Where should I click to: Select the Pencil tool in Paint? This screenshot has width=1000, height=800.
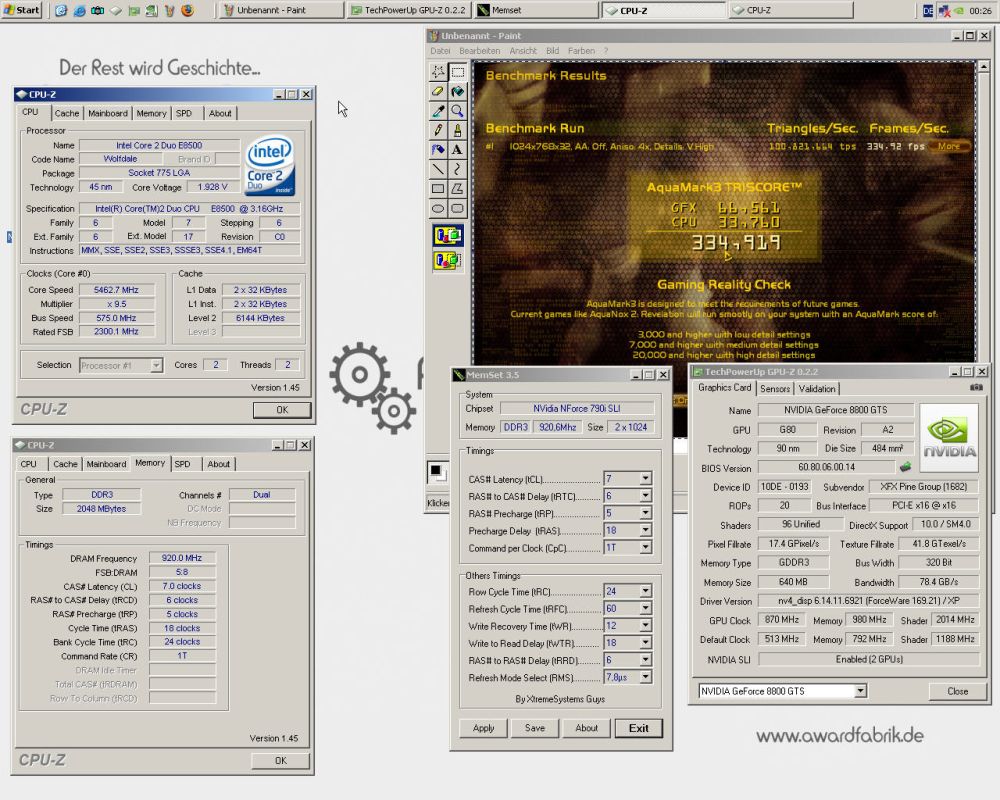[438, 130]
